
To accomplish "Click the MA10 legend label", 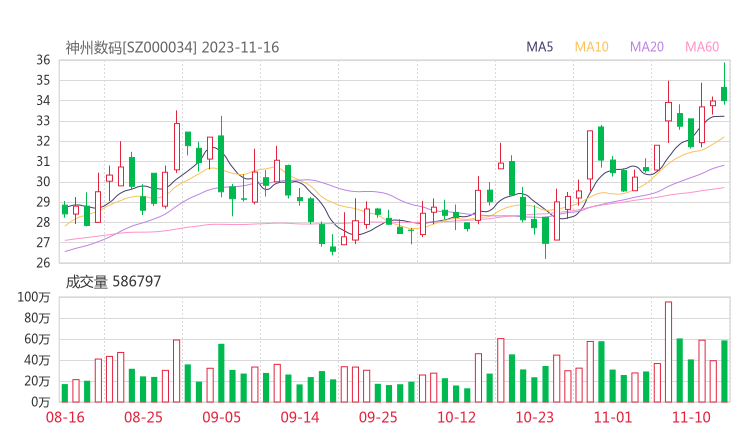I will coord(591,47).
